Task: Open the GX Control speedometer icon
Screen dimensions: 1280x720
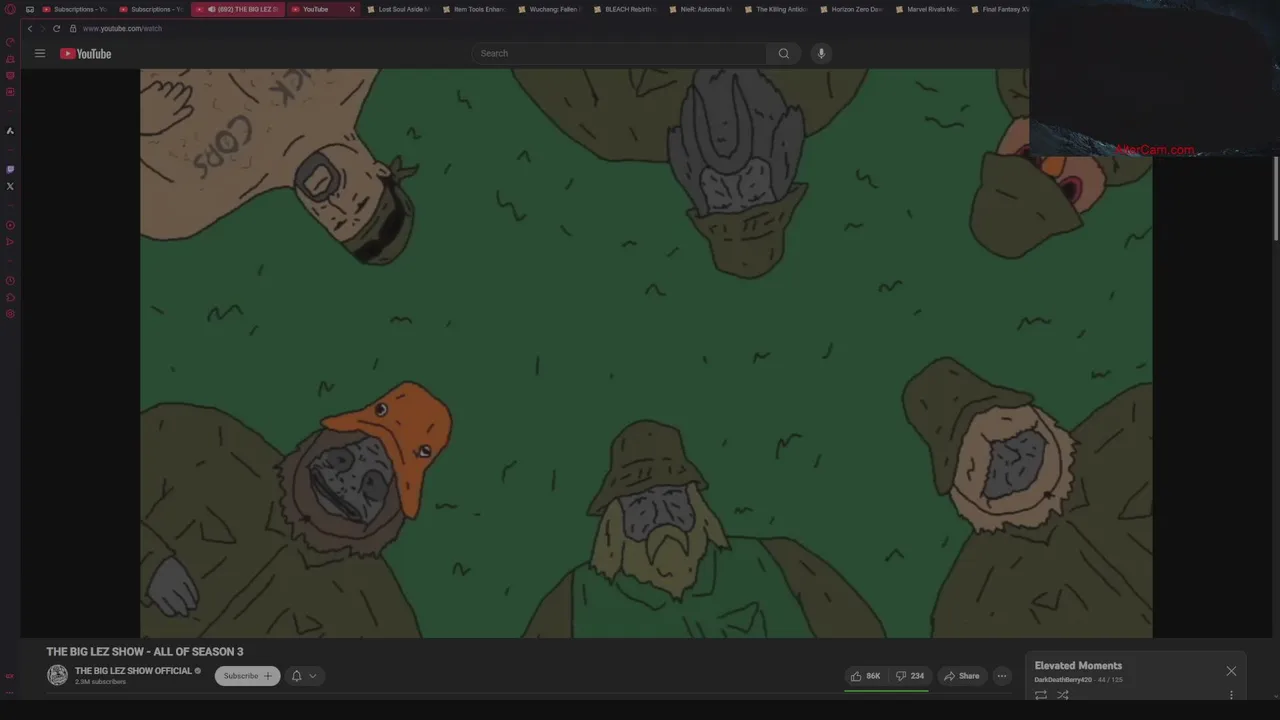Action: click(10, 42)
